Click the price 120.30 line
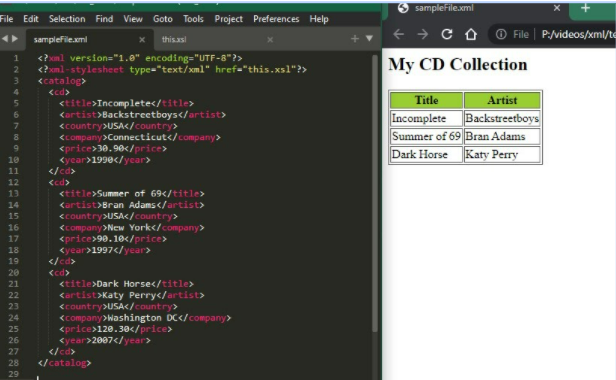 tap(116, 329)
